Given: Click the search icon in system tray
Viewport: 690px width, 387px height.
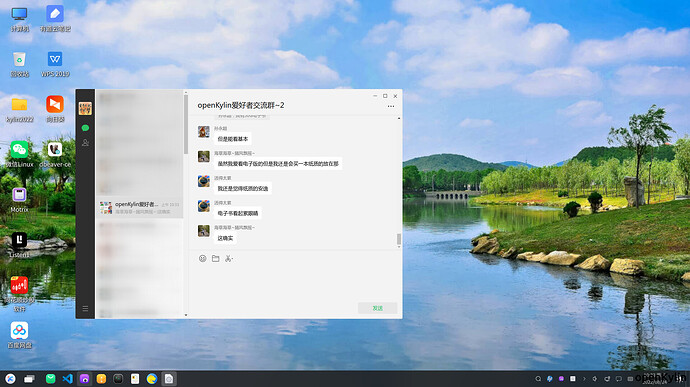Looking at the screenshot, I should tap(538, 379).
